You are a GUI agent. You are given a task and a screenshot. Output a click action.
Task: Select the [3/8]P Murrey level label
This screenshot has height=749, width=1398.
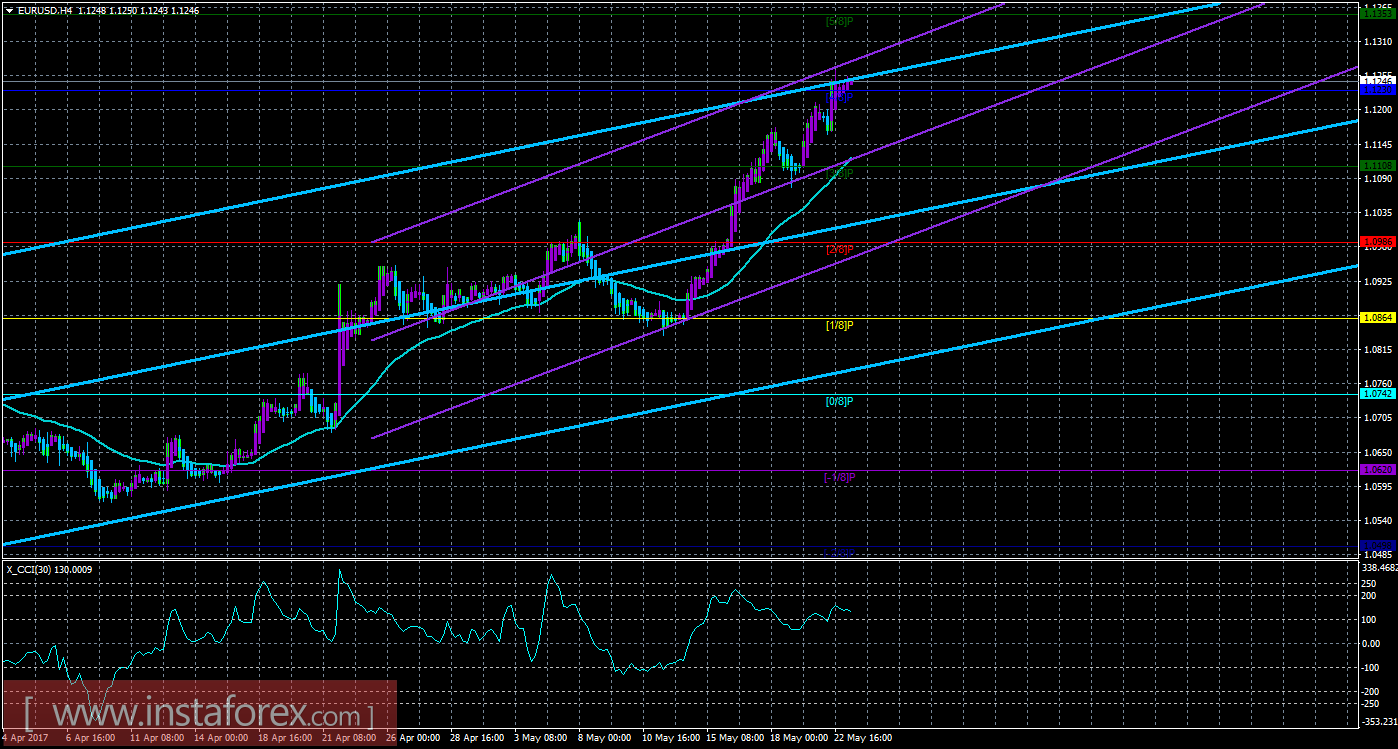839,173
